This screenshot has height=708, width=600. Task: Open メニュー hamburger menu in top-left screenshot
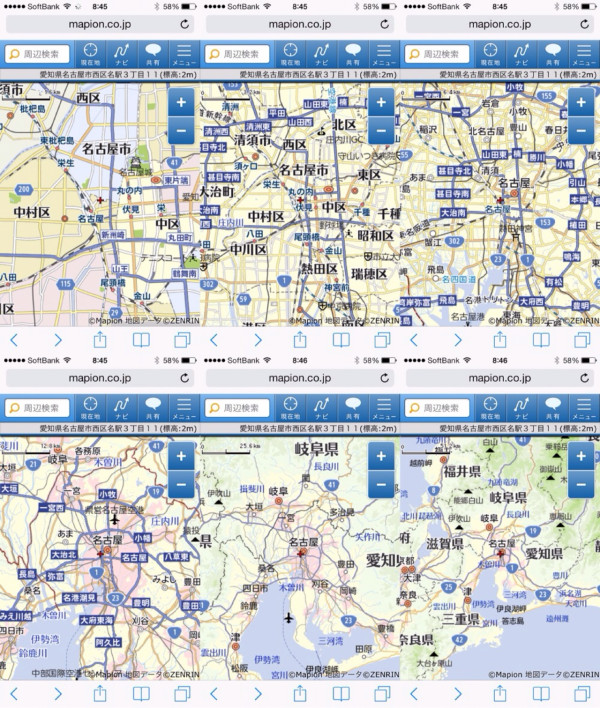[184, 54]
